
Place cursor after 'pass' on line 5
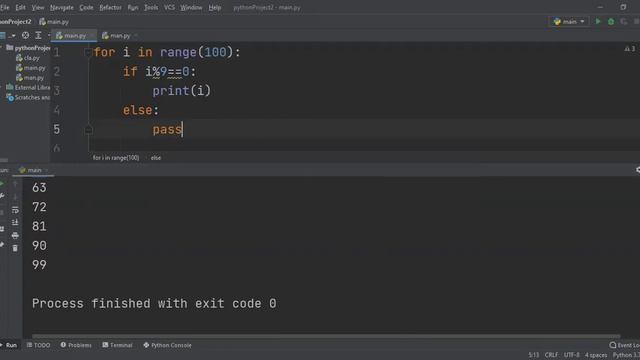(x=182, y=130)
